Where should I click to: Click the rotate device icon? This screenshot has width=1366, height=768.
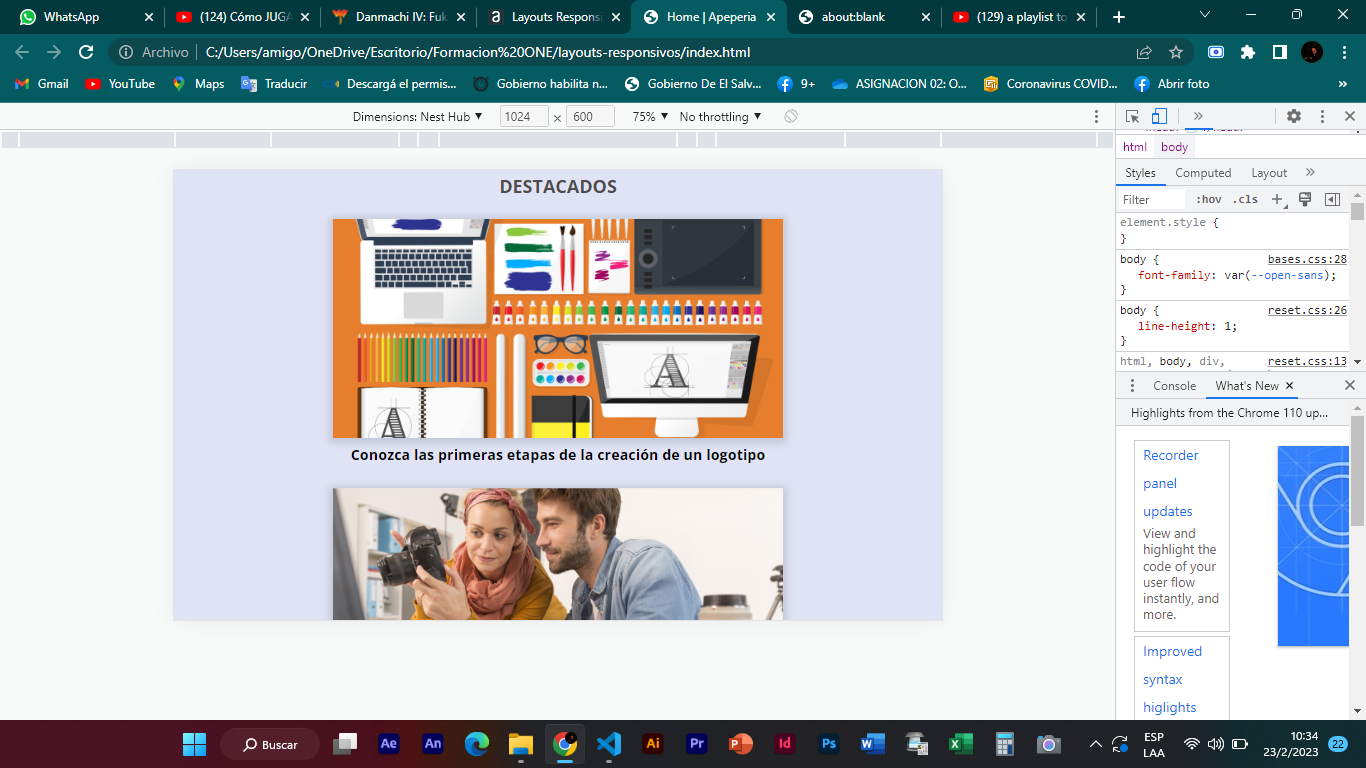(791, 116)
